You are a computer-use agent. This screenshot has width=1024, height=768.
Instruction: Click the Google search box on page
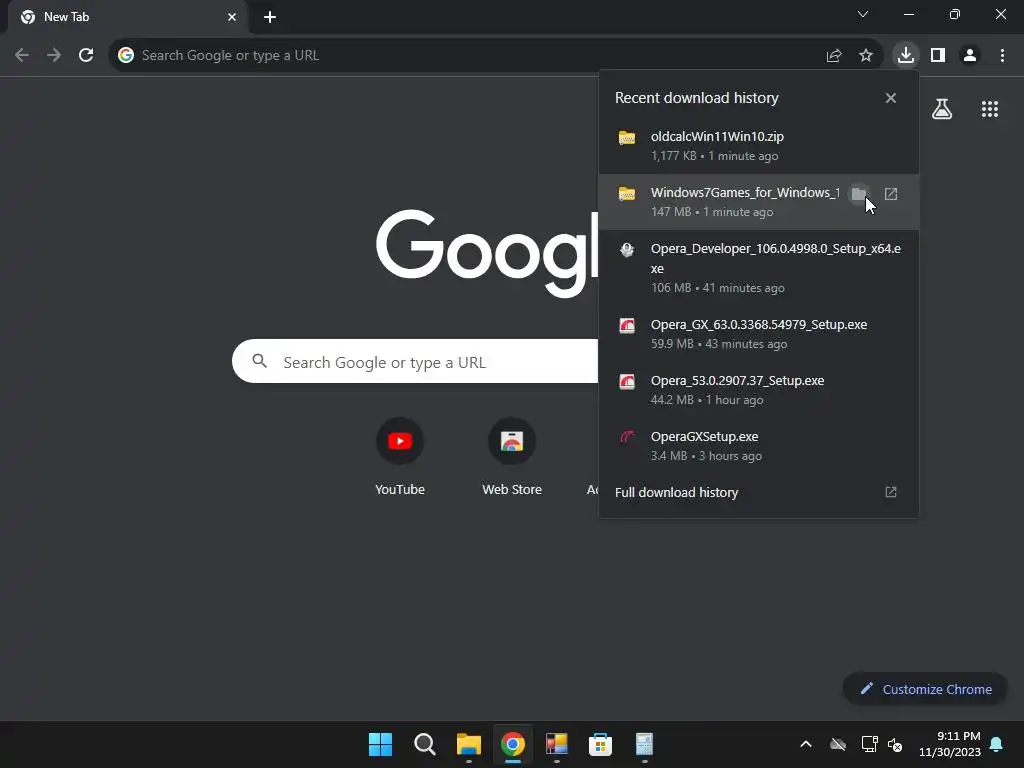[415, 362]
